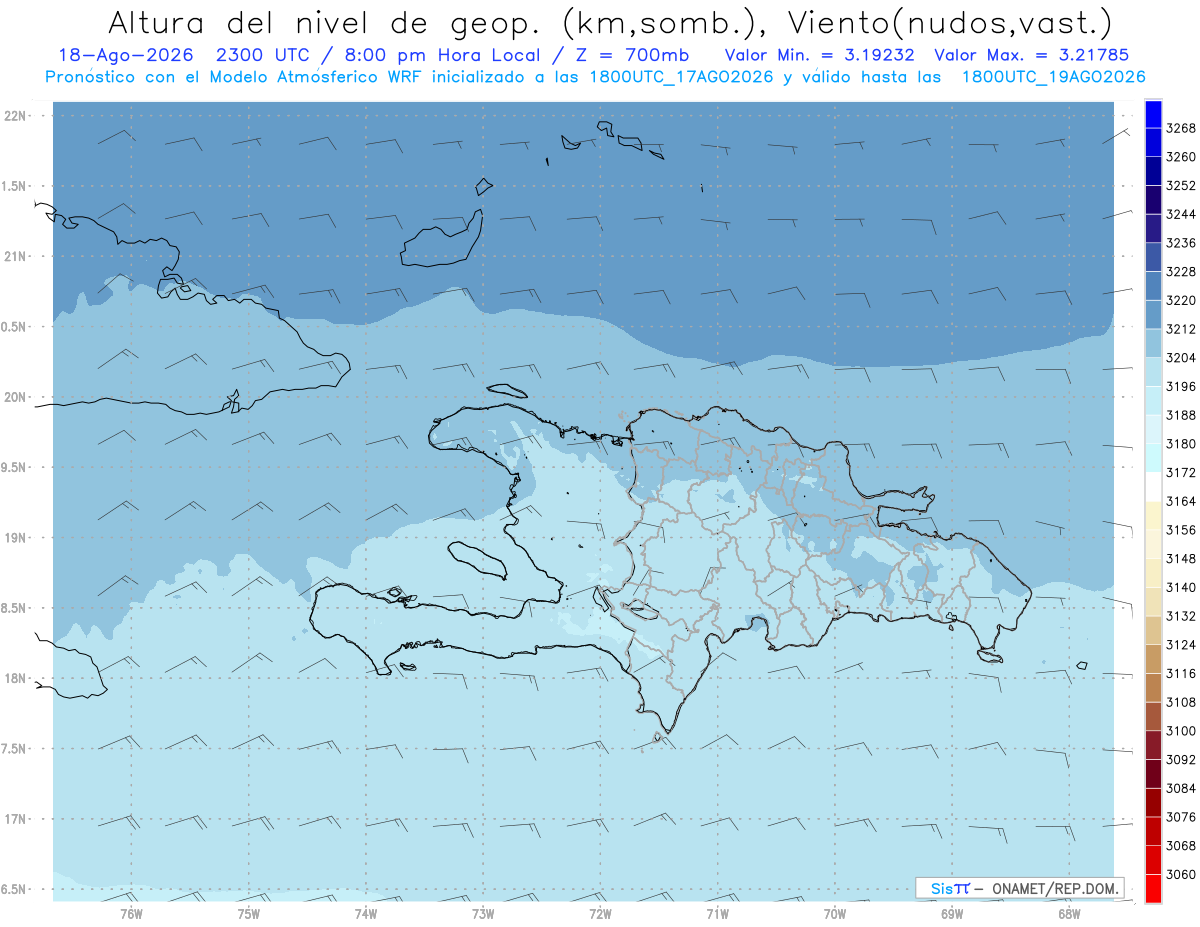Image resolution: width=1200 pixels, height=927 pixels.
Task: Click the 3076 colorbar value
Action: pyautogui.click(x=1181, y=818)
